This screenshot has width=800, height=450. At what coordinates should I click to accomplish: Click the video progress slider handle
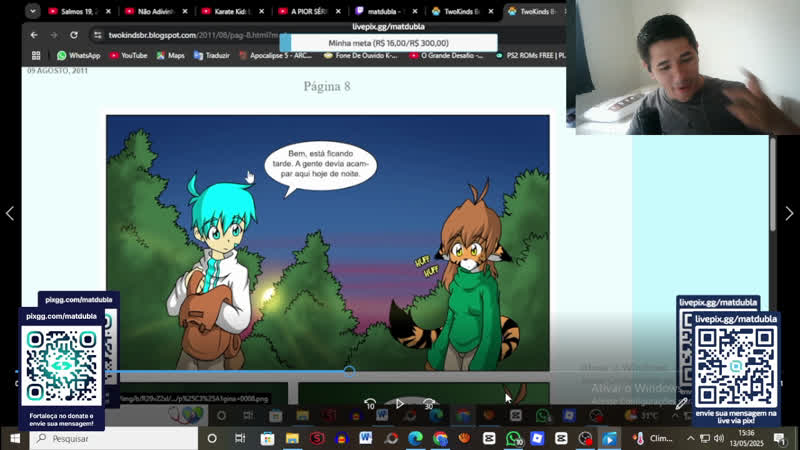click(x=349, y=371)
